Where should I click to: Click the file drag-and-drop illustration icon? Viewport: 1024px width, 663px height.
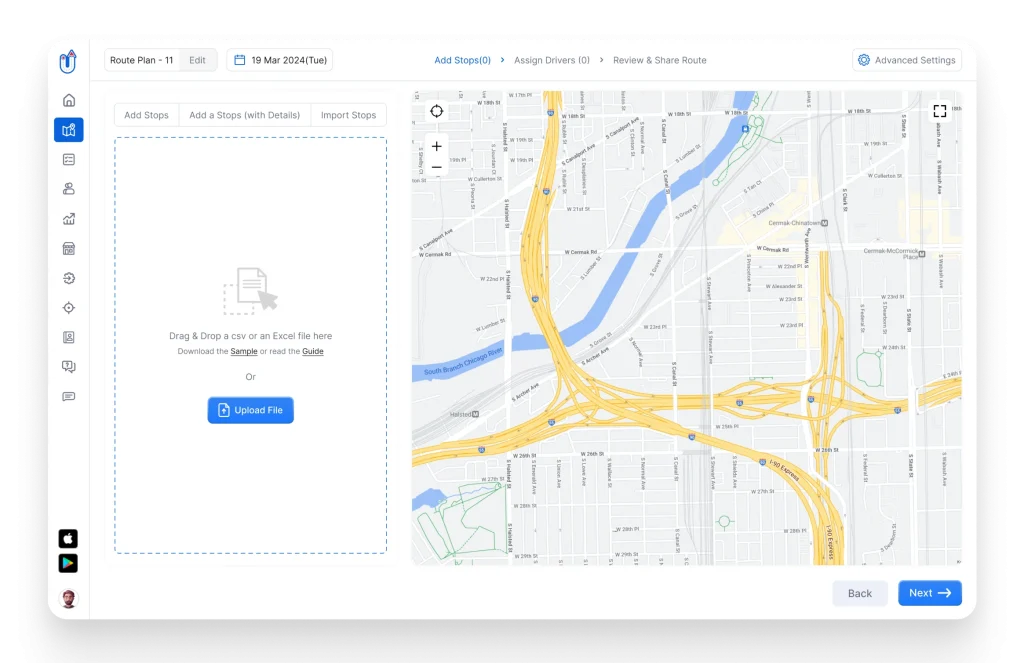(x=251, y=291)
